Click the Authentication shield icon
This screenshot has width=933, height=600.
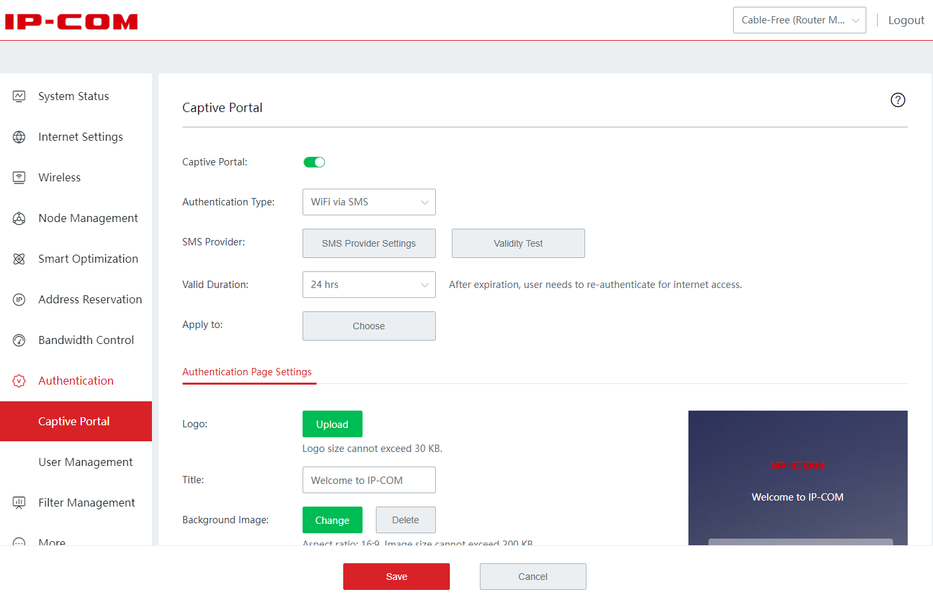tap(19, 381)
